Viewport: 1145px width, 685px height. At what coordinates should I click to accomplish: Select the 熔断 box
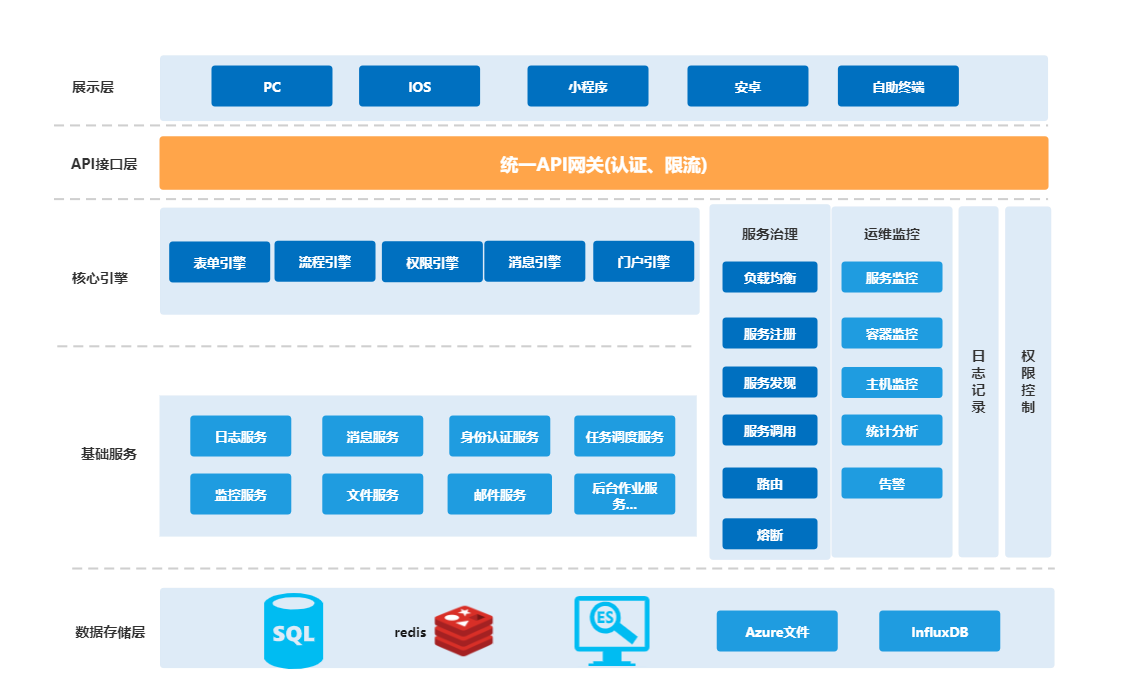coord(769,535)
